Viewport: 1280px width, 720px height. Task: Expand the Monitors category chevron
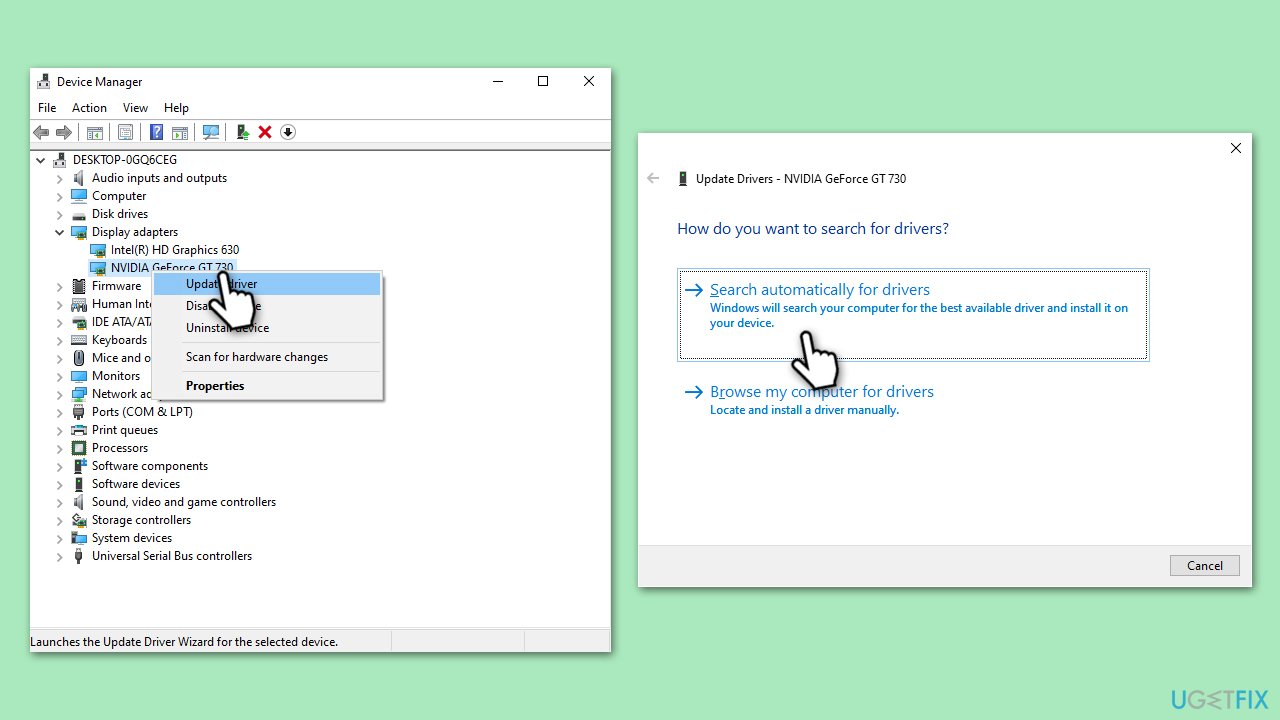click(60, 376)
